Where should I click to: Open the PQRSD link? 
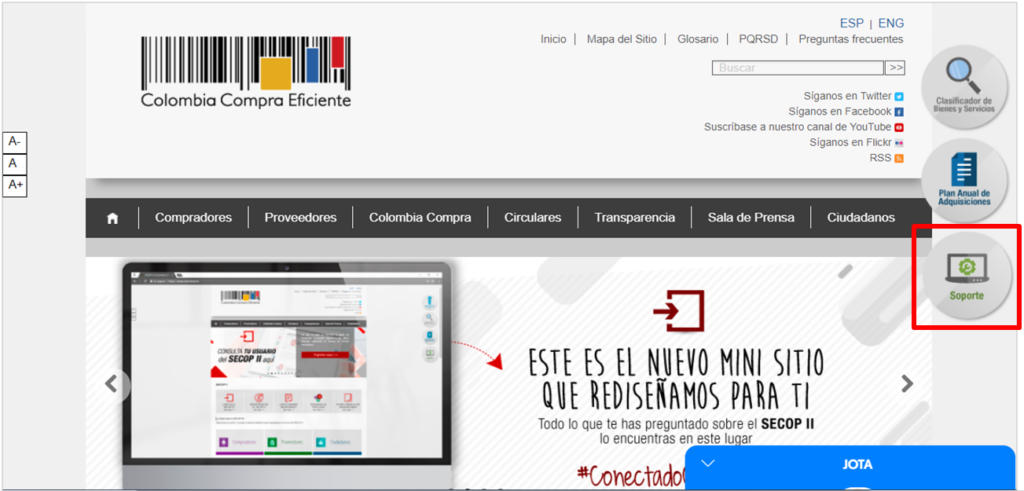tap(758, 39)
